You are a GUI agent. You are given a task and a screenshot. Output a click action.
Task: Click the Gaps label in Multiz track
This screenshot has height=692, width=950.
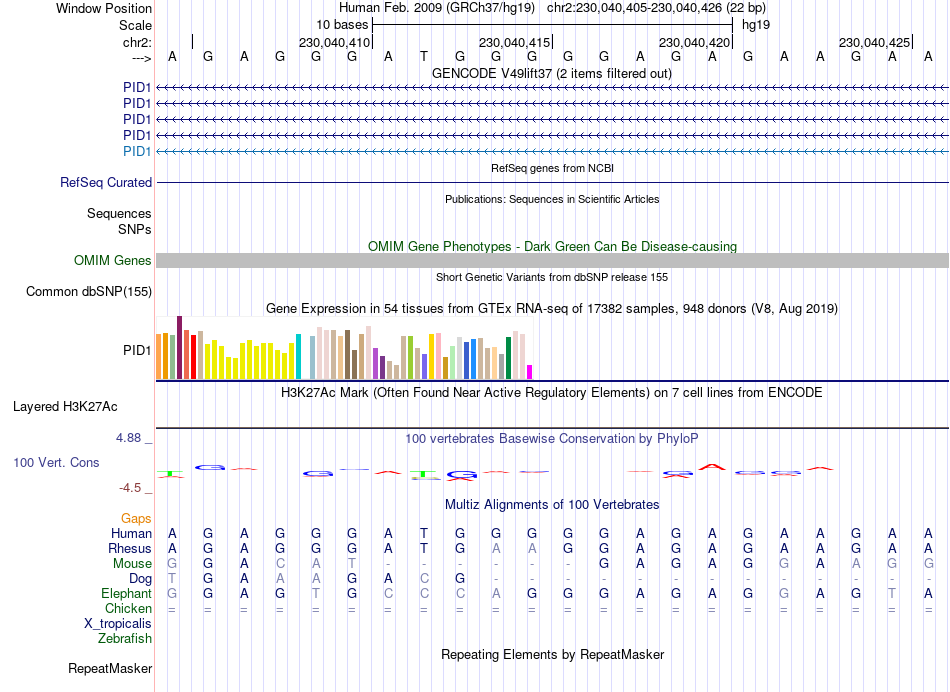click(x=136, y=519)
